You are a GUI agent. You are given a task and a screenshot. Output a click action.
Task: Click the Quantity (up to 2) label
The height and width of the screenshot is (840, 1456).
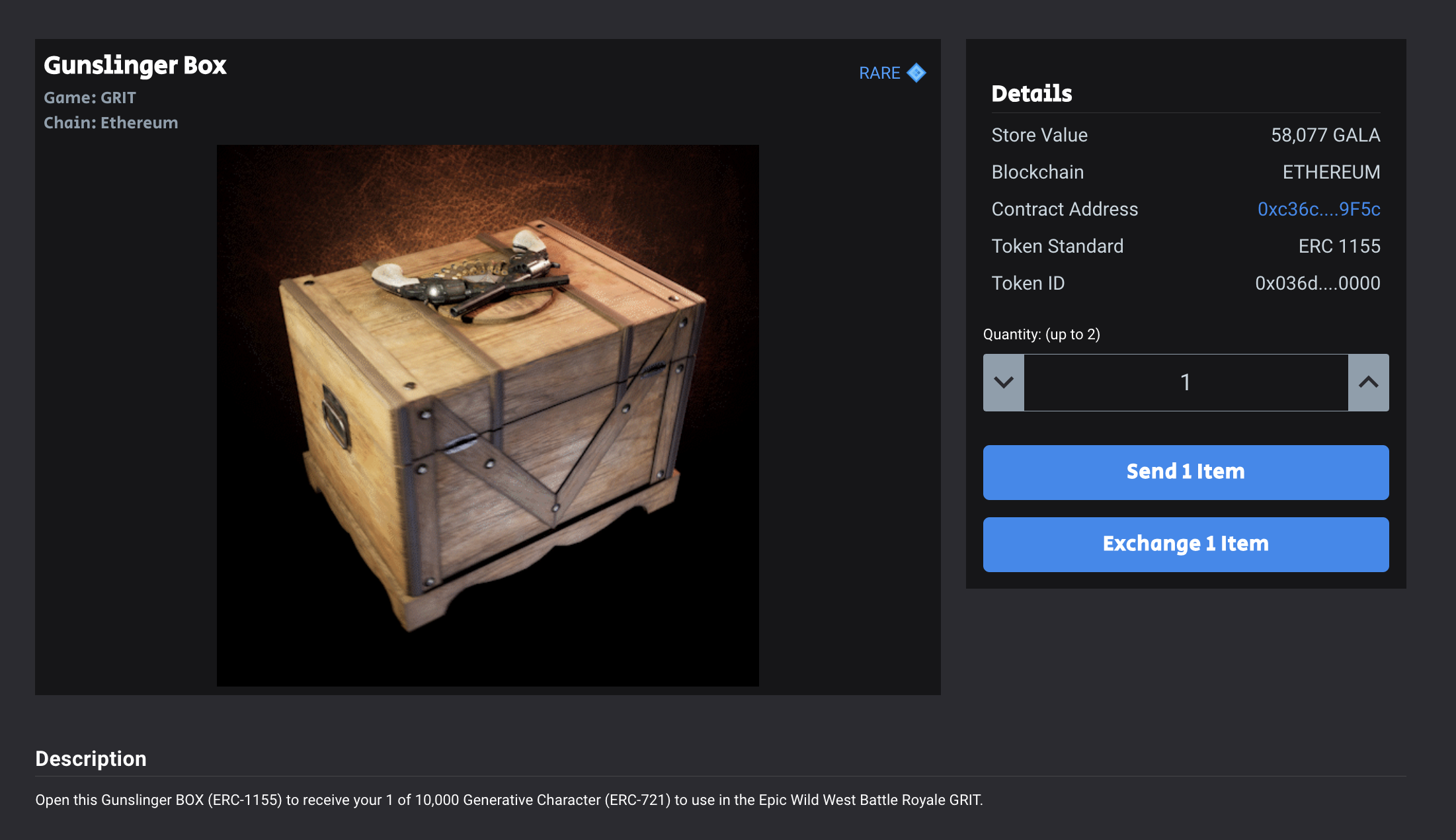coord(1041,334)
